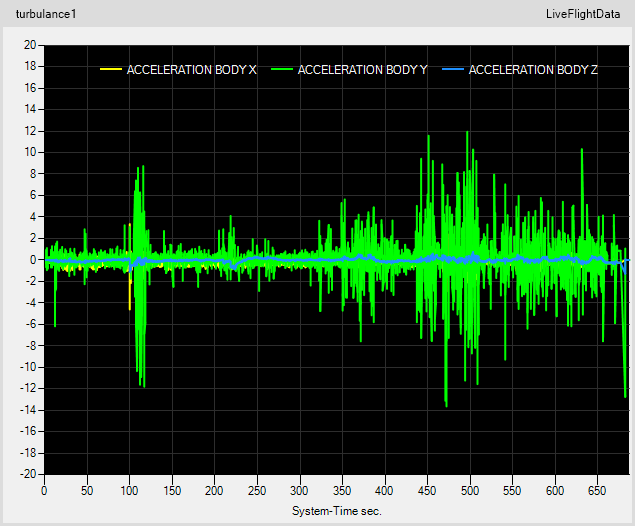635x526 pixels.
Task: Click the 250 tick on the time axis
Action: pyautogui.click(x=258, y=491)
